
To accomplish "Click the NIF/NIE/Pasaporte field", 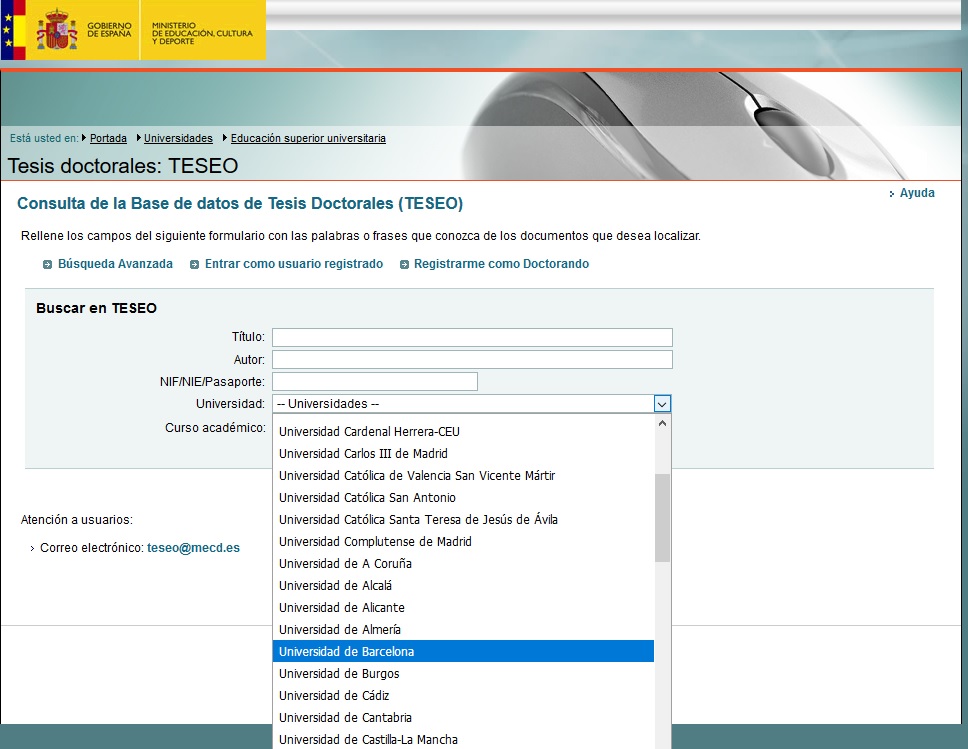I will [374, 381].
